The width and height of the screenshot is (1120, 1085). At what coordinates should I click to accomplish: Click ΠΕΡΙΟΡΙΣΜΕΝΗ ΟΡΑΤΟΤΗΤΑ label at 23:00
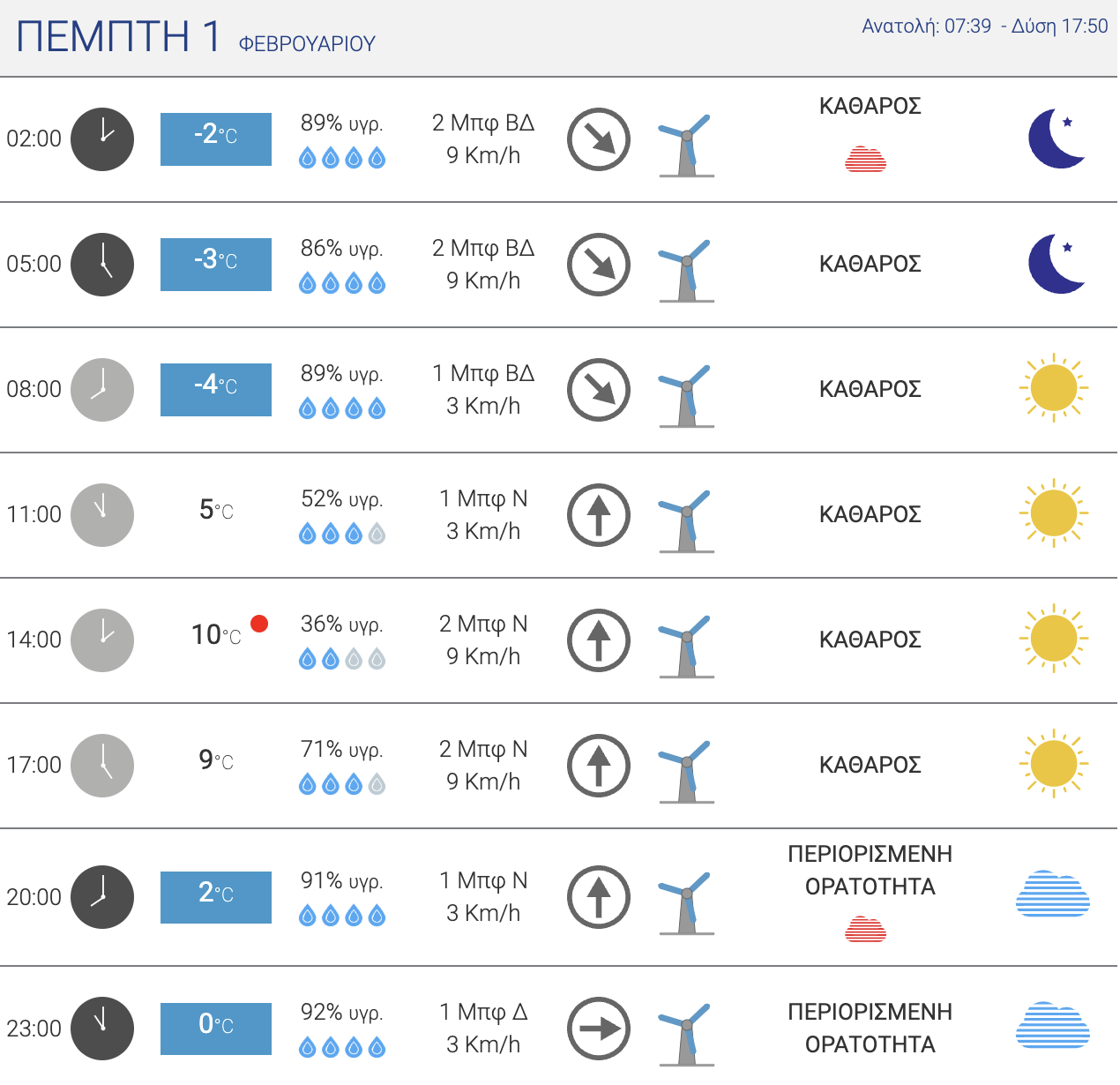pyautogui.click(x=870, y=1029)
